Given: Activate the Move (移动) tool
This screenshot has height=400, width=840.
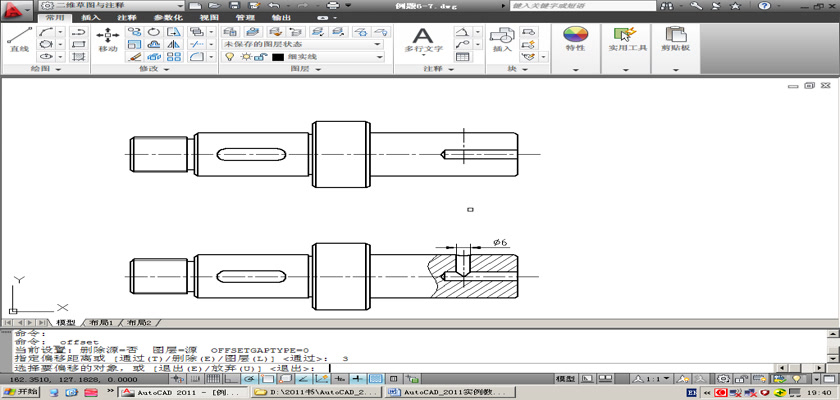Looking at the screenshot, I should pyautogui.click(x=107, y=40).
